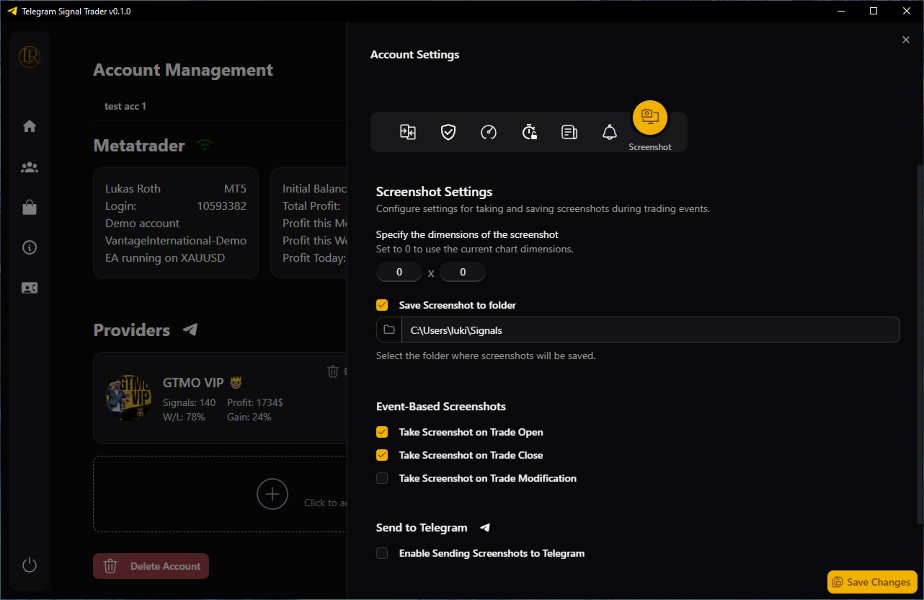
Task: Enable Take Screenshot on Trade Modification
Action: point(382,478)
